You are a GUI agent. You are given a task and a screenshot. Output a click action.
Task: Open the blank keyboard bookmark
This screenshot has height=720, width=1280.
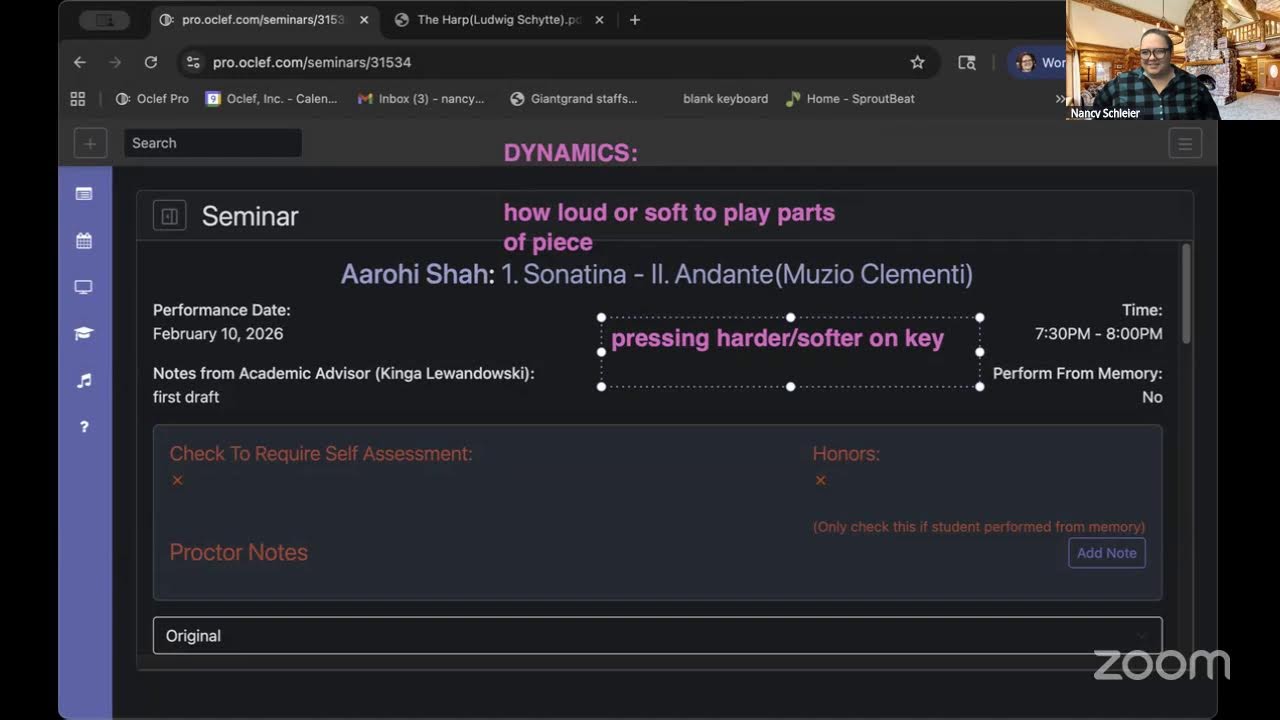click(x=725, y=99)
